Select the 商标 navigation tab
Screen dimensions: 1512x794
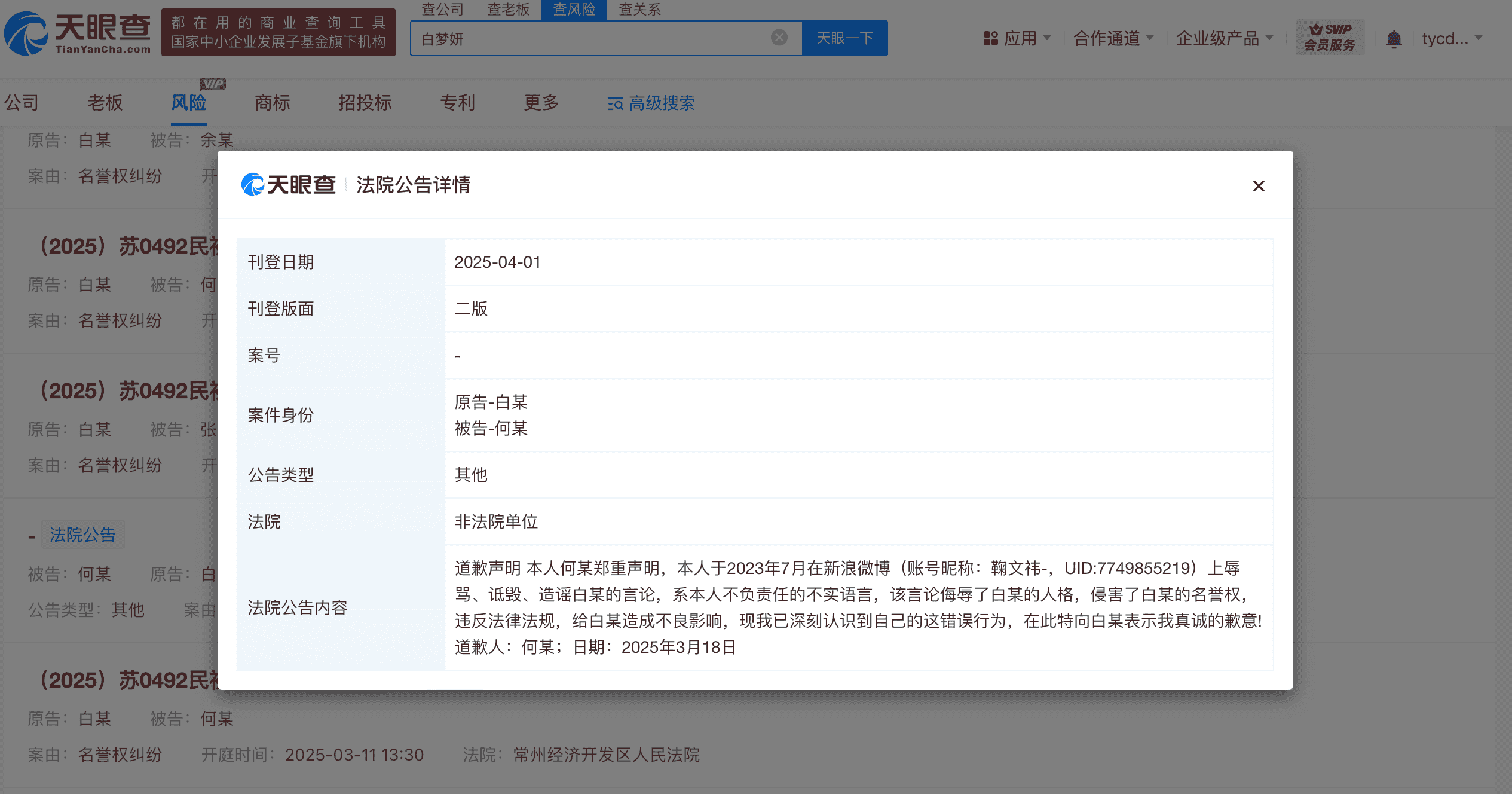tap(272, 103)
